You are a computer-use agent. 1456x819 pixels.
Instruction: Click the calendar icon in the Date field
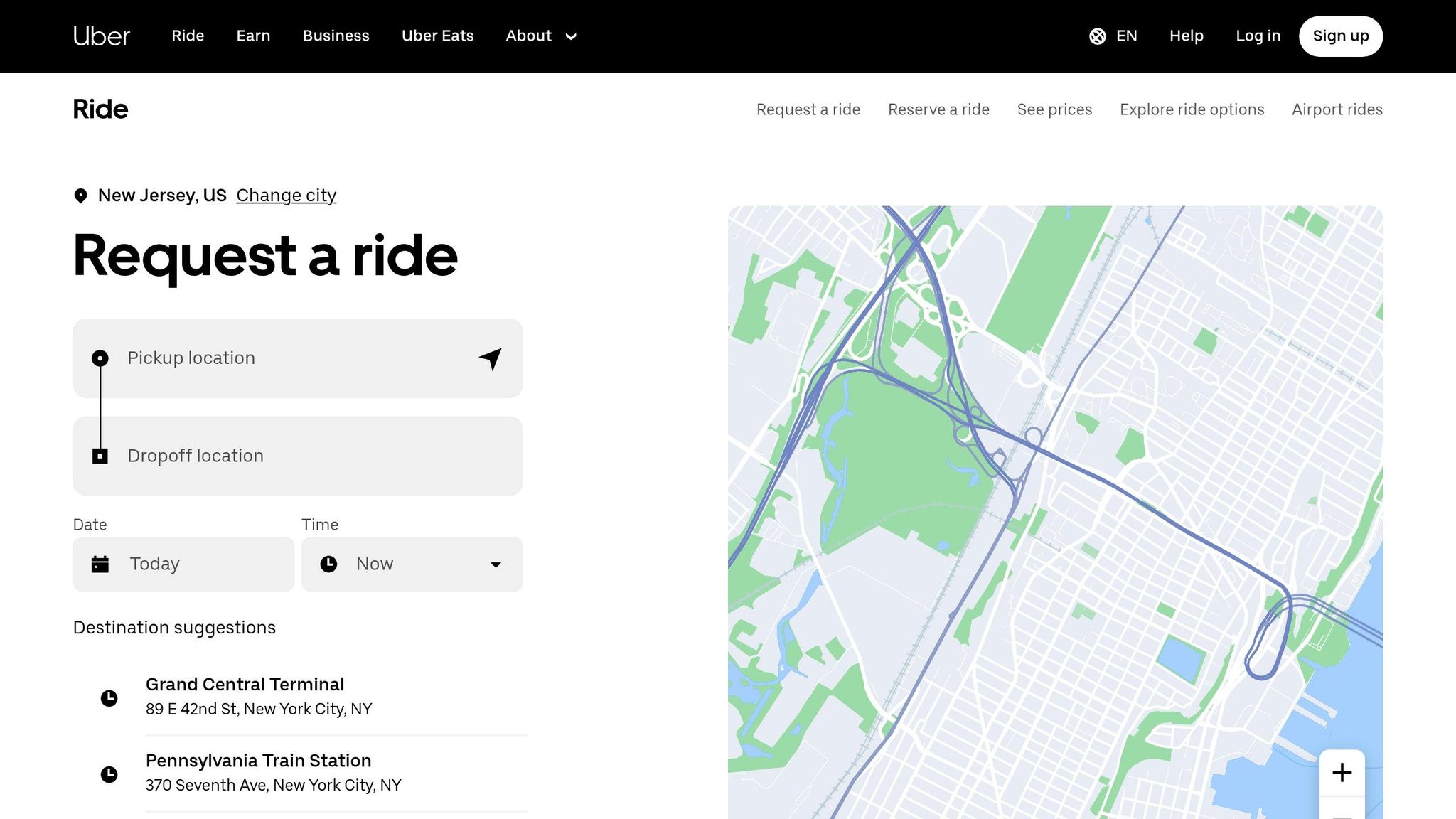(x=100, y=564)
